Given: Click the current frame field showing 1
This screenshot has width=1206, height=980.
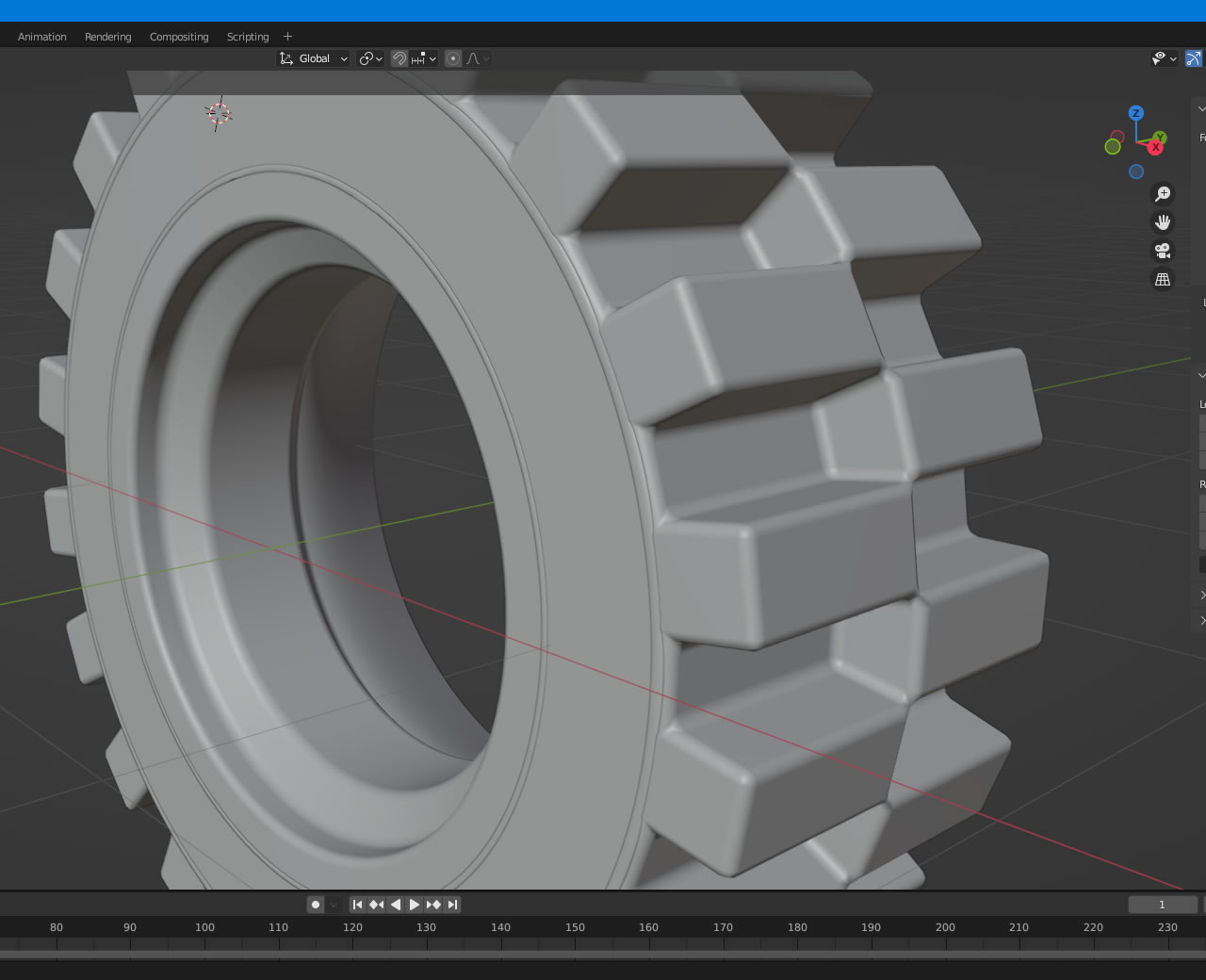Looking at the screenshot, I should pos(1163,905).
